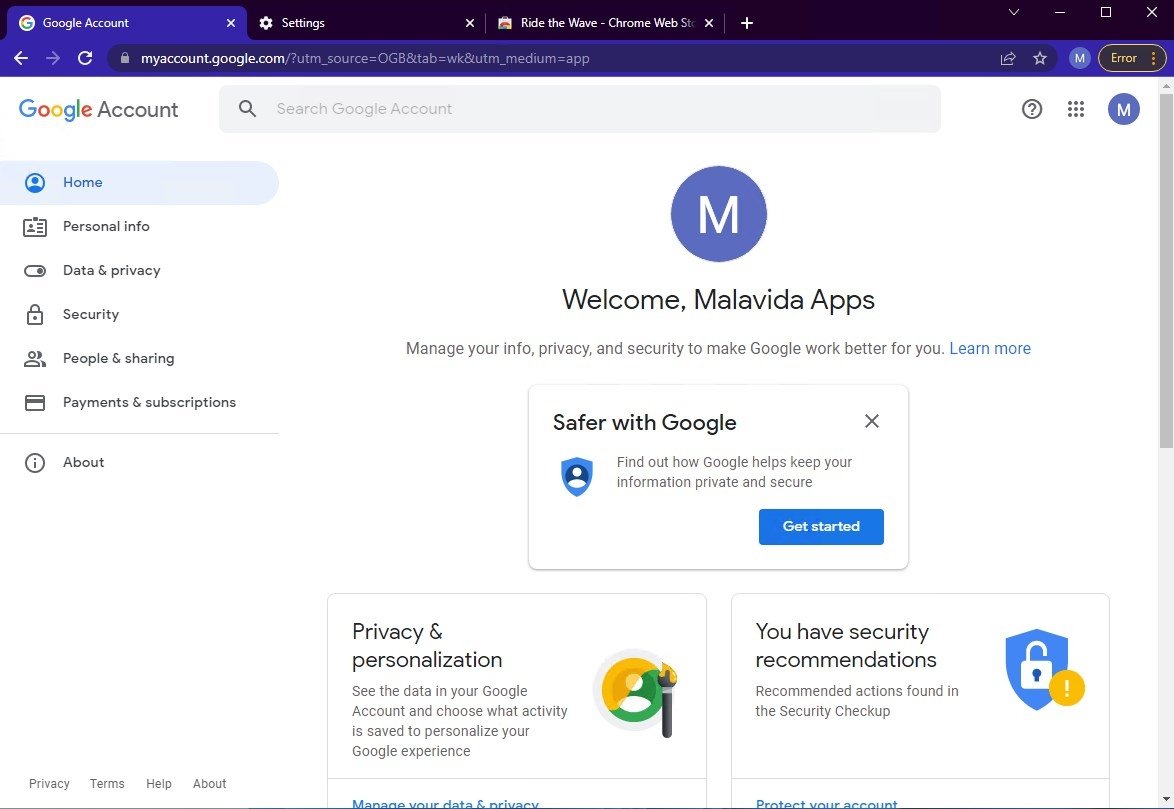Close the Google Account tab
Screen dimensions: 1174x809
[231, 23]
